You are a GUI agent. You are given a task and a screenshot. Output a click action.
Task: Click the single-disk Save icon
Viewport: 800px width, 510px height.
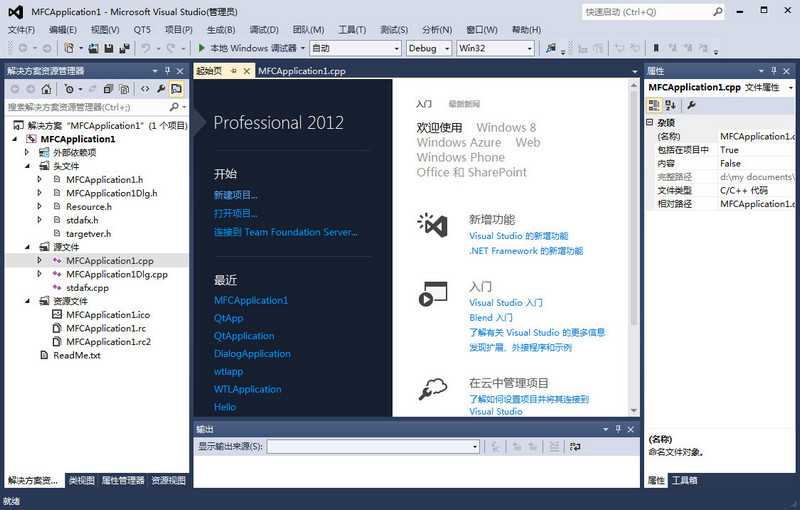pyautogui.click(x=109, y=48)
